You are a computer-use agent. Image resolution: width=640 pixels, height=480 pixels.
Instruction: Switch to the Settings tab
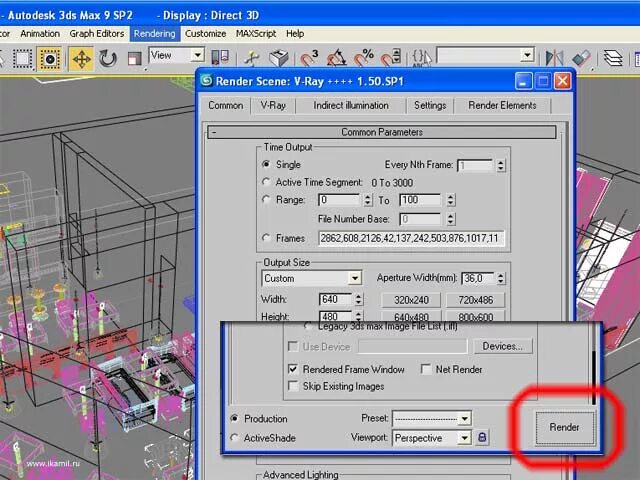[x=430, y=106]
